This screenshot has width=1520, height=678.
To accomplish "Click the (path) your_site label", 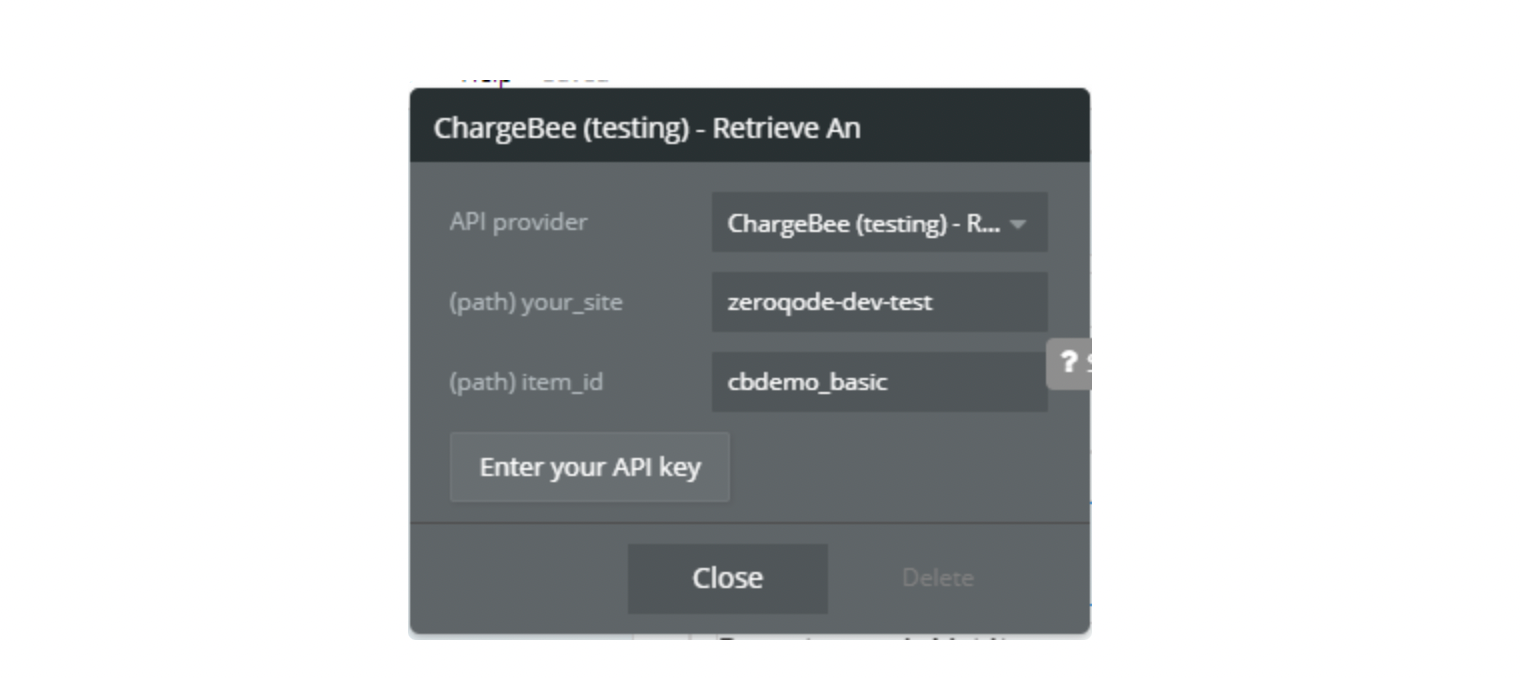I will [536, 302].
